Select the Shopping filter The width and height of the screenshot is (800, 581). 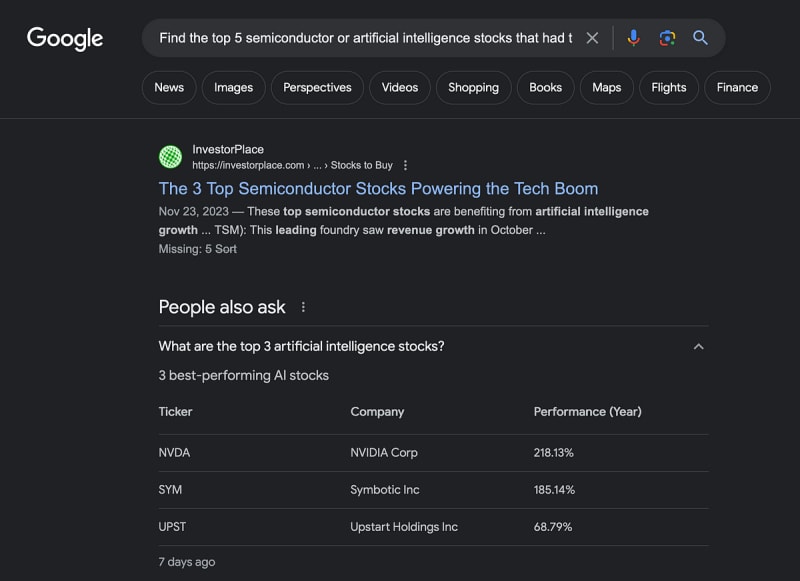(473, 88)
